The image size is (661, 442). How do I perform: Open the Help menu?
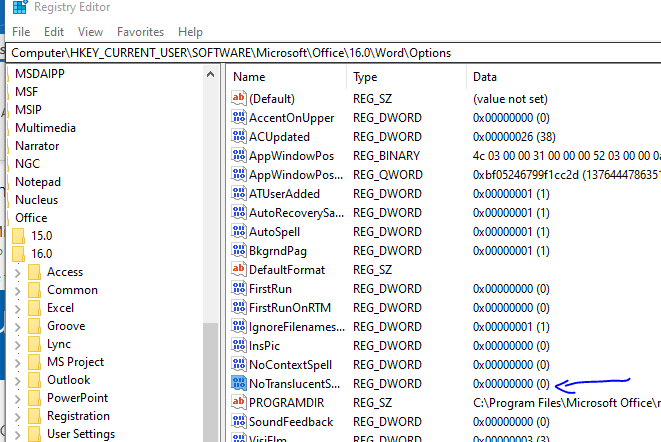coord(190,32)
